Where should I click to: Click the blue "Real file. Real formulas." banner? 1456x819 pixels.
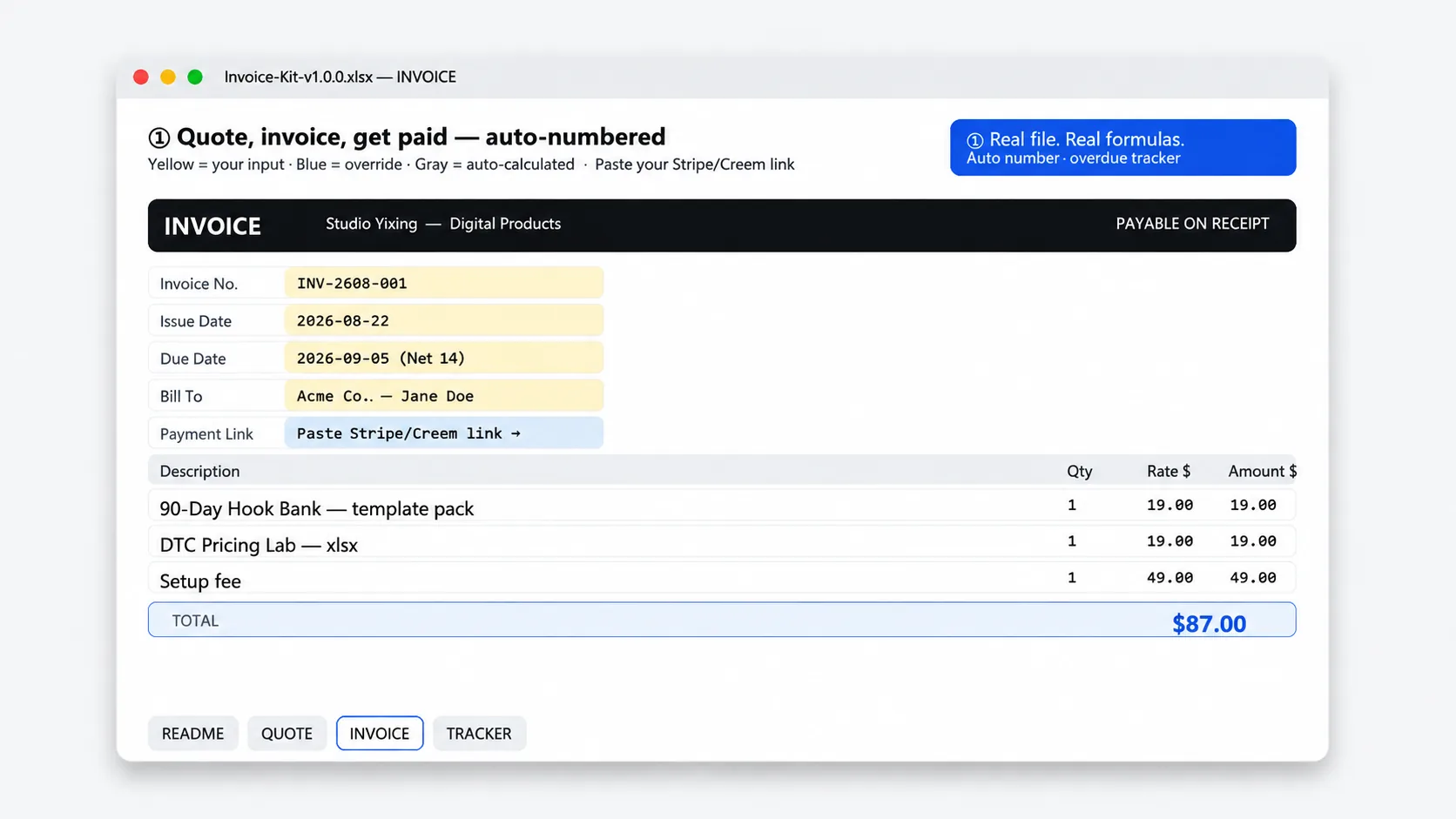click(1122, 147)
